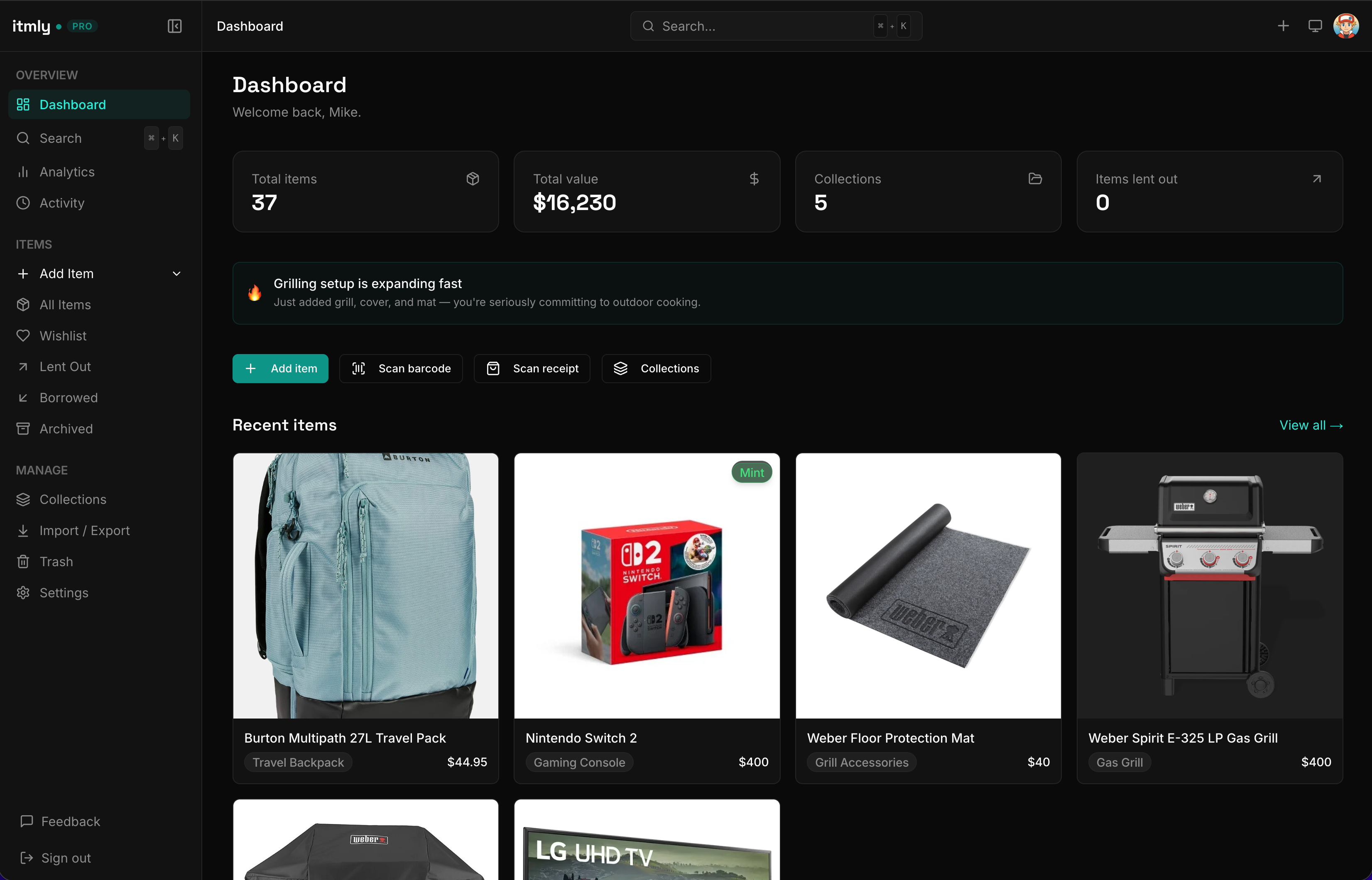Click the folder icon on the Collections card
This screenshot has height=880, width=1372.
tap(1035, 179)
